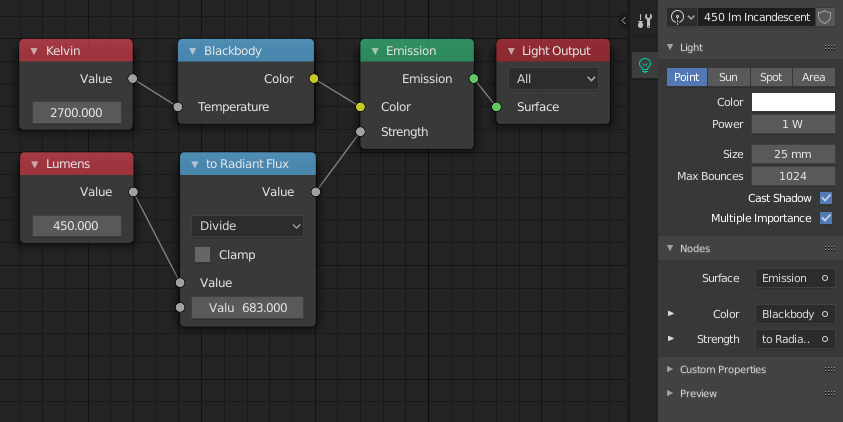Screen dimensions: 843x422
Task: Open the light data-block browse icon
Action: (682, 17)
